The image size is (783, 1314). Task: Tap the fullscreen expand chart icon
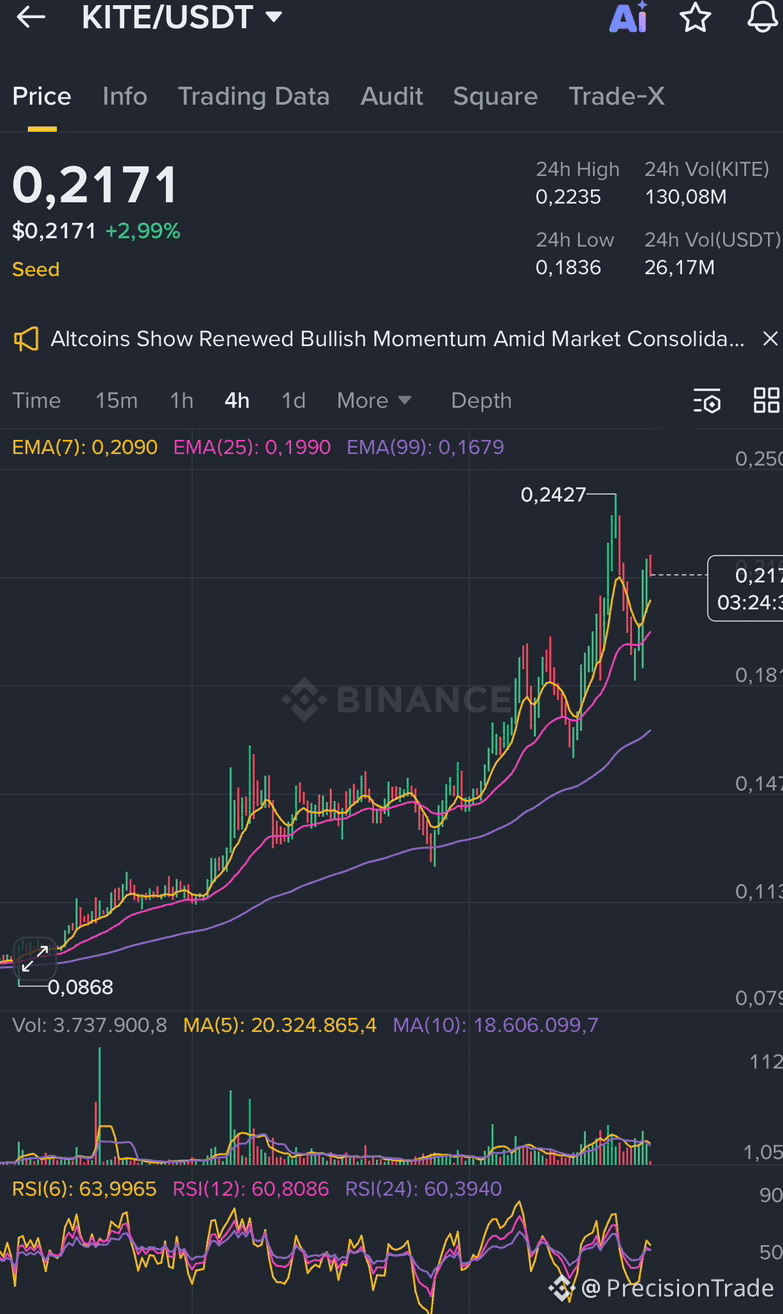tap(35, 960)
